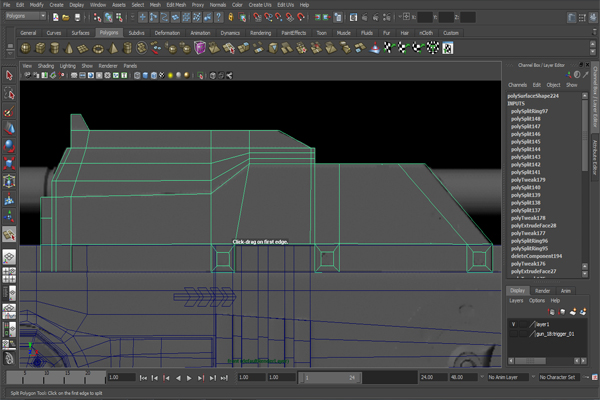The height and width of the screenshot is (400, 600).
Task: Open the No Anim Layer dropdown
Action: (x=507, y=377)
